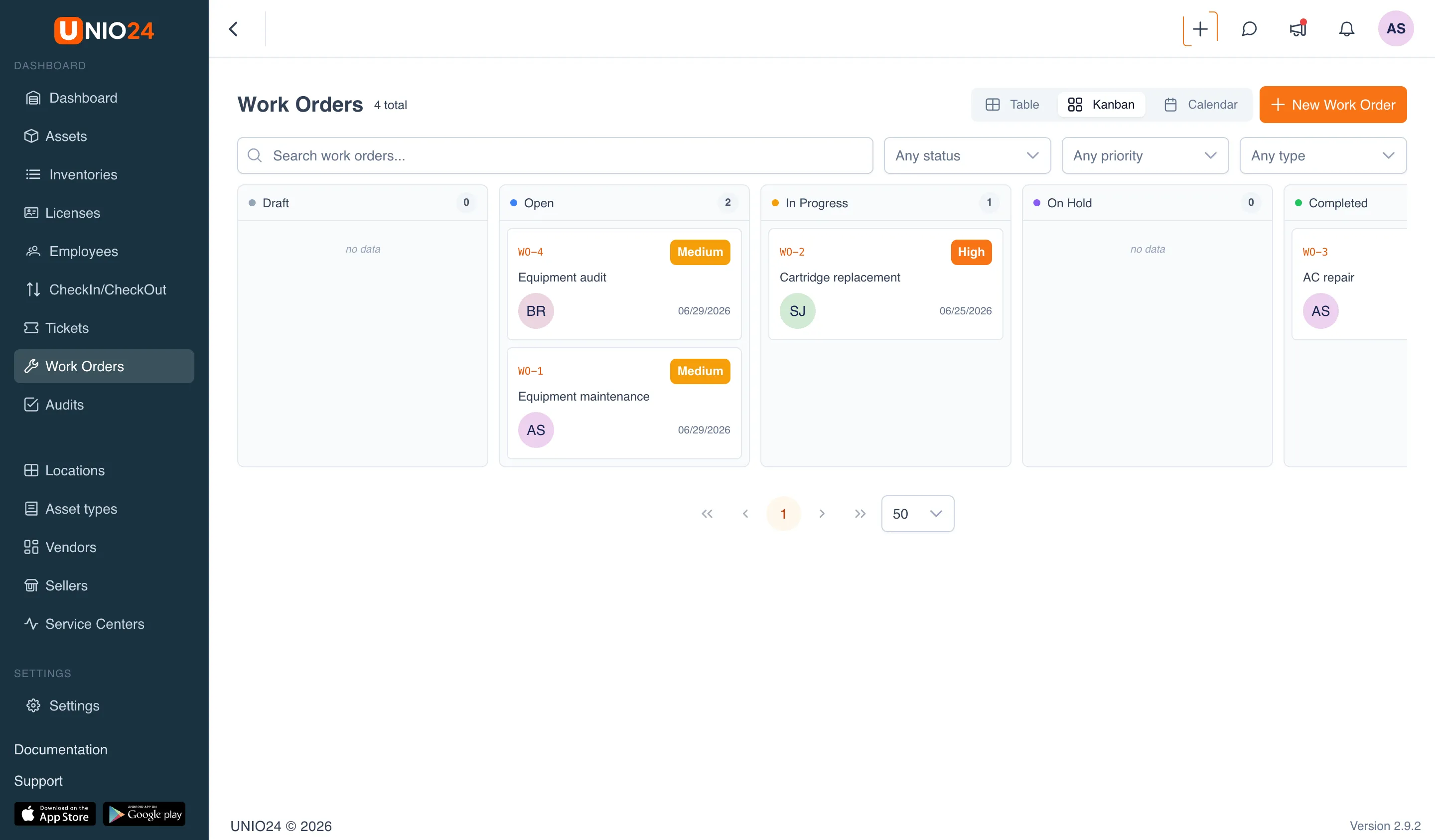Open the notifications bell
The height and width of the screenshot is (840, 1435).
click(1346, 29)
